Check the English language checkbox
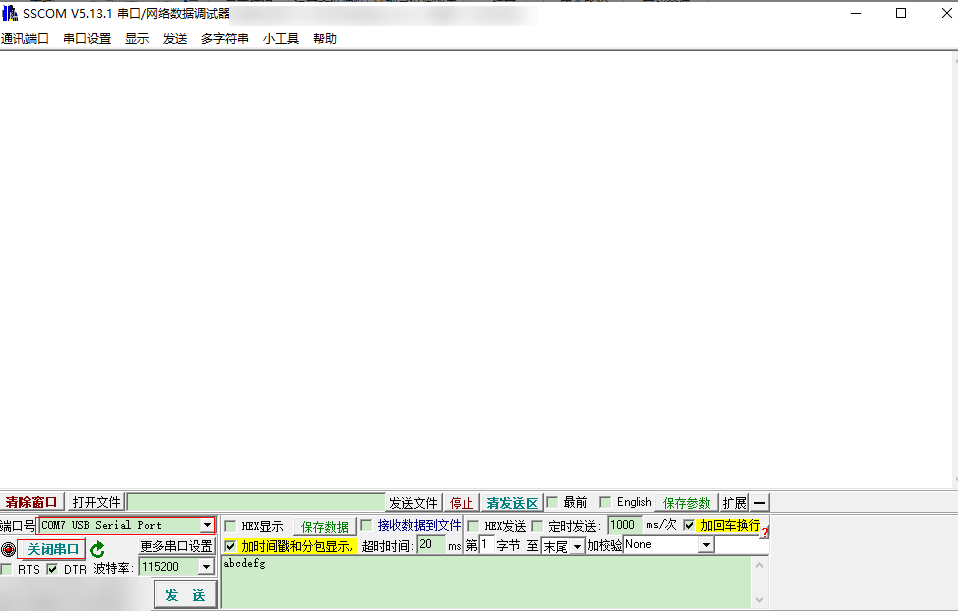The image size is (958, 612). coord(604,502)
